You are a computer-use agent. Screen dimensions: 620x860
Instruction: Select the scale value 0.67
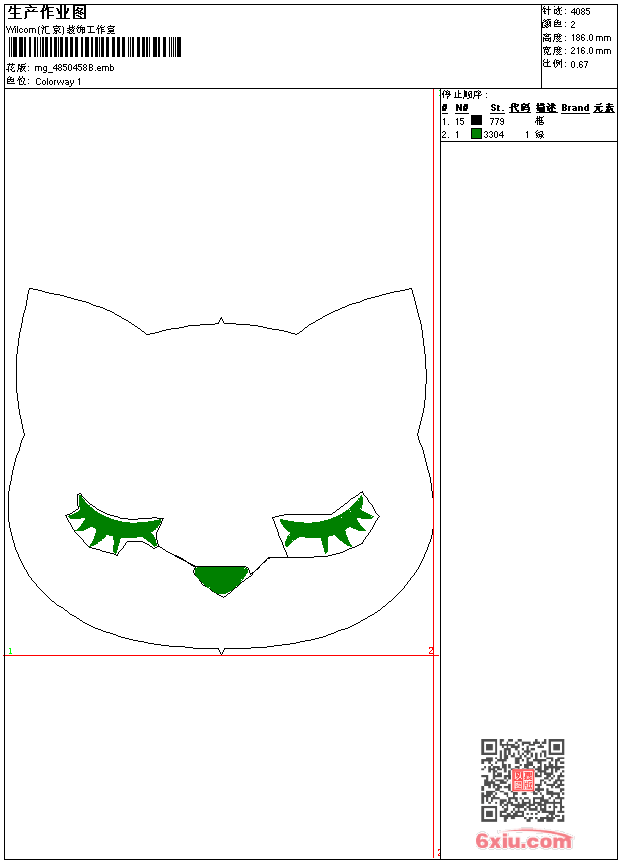(x=579, y=65)
